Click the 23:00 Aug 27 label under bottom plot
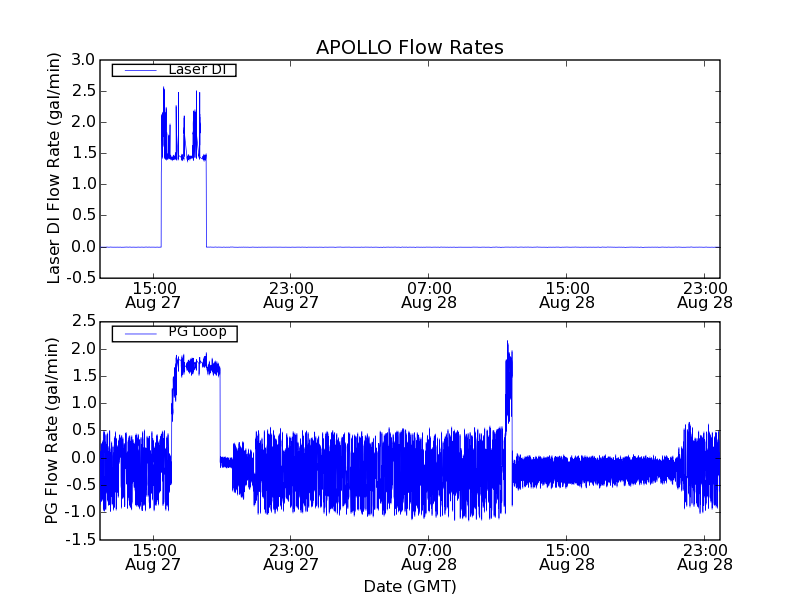This screenshot has height=600, width=800. pyautogui.click(x=291, y=557)
